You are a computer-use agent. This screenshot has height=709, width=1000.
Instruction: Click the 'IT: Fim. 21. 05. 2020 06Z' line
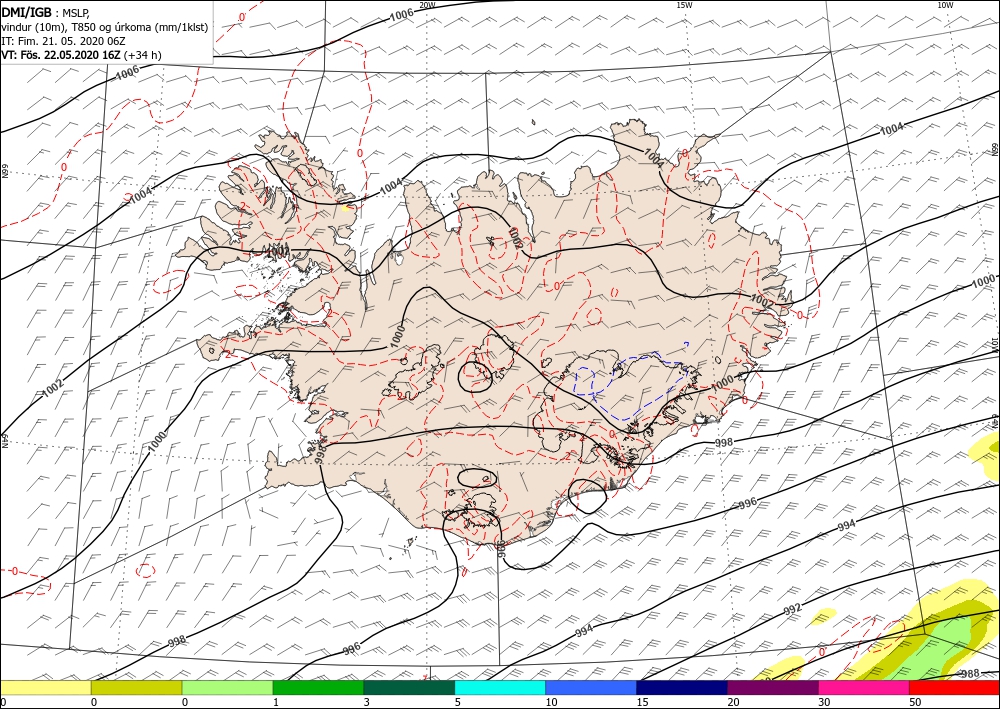(63, 41)
